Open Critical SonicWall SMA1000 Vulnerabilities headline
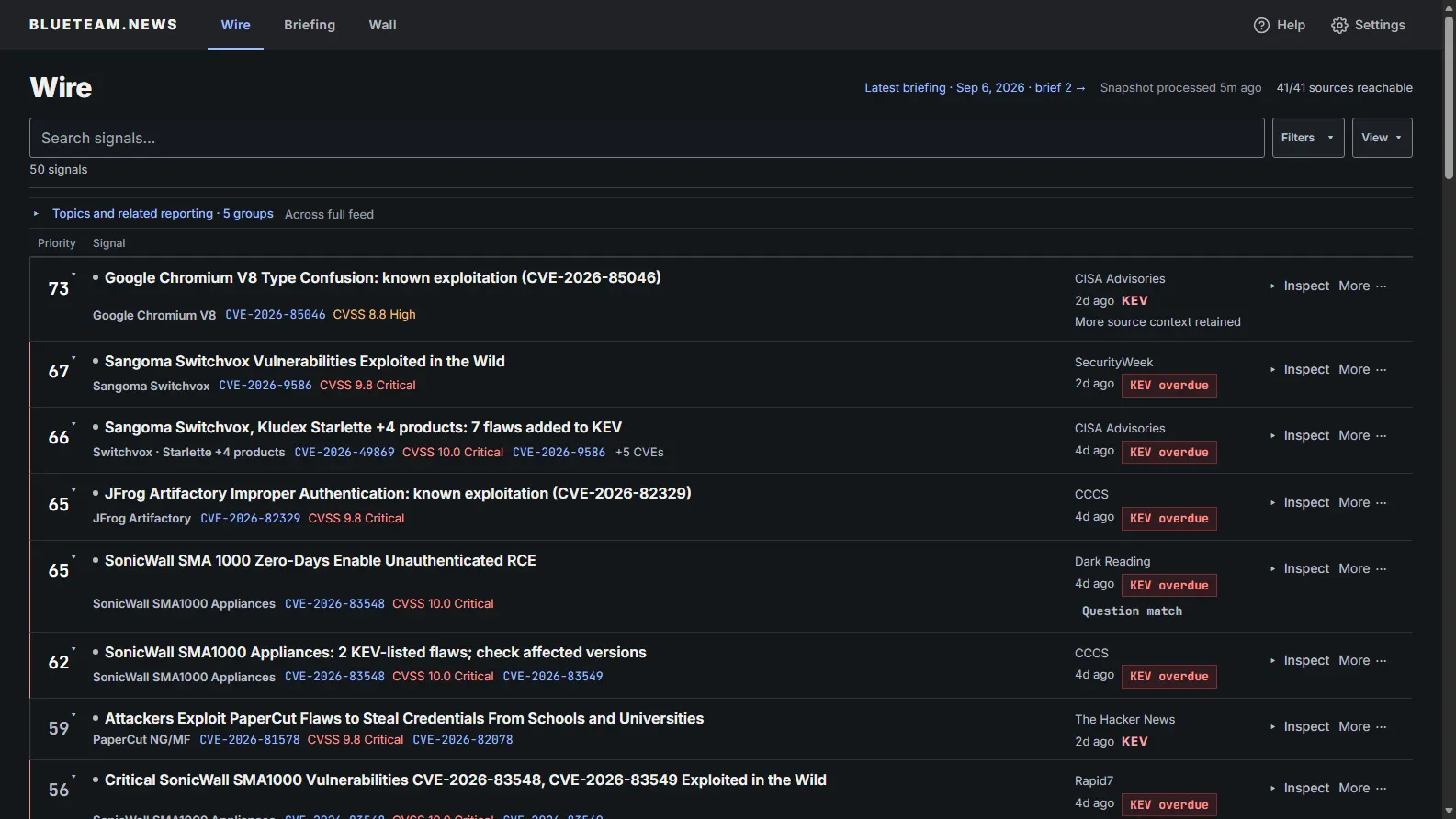1456x819 pixels. 466,780
